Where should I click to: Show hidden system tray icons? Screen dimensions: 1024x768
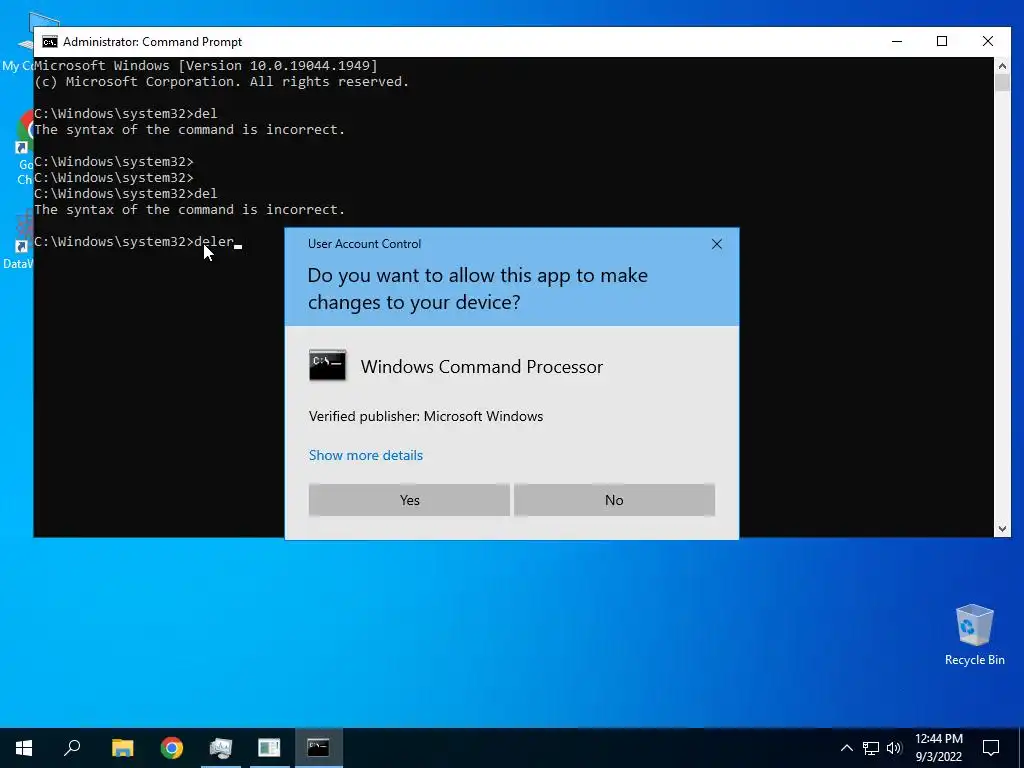click(x=846, y=748)
